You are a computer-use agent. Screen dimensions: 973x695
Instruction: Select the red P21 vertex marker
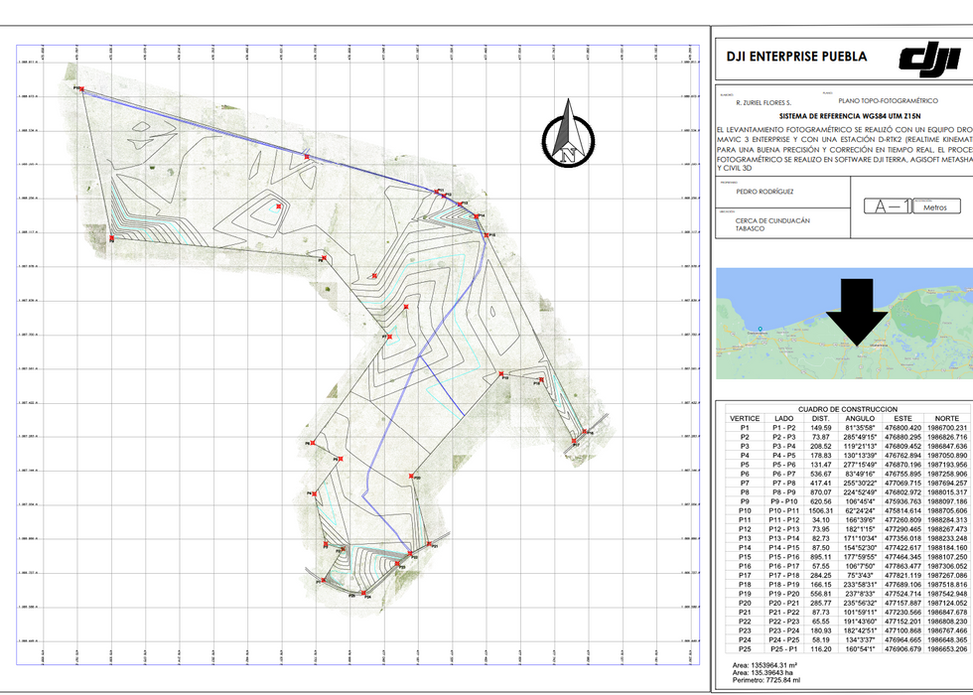click(429, 544)
